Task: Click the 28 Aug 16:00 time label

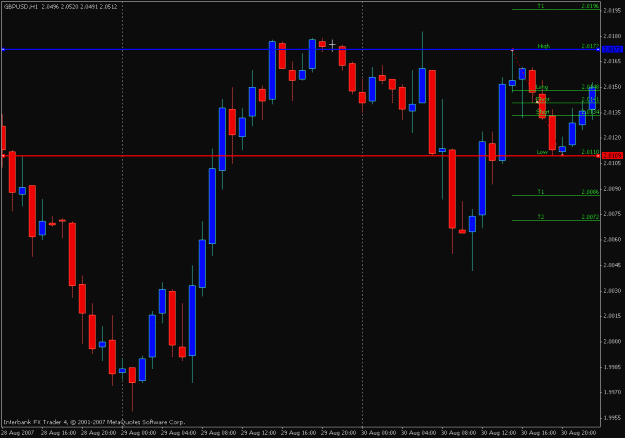Action: point(58,432)
